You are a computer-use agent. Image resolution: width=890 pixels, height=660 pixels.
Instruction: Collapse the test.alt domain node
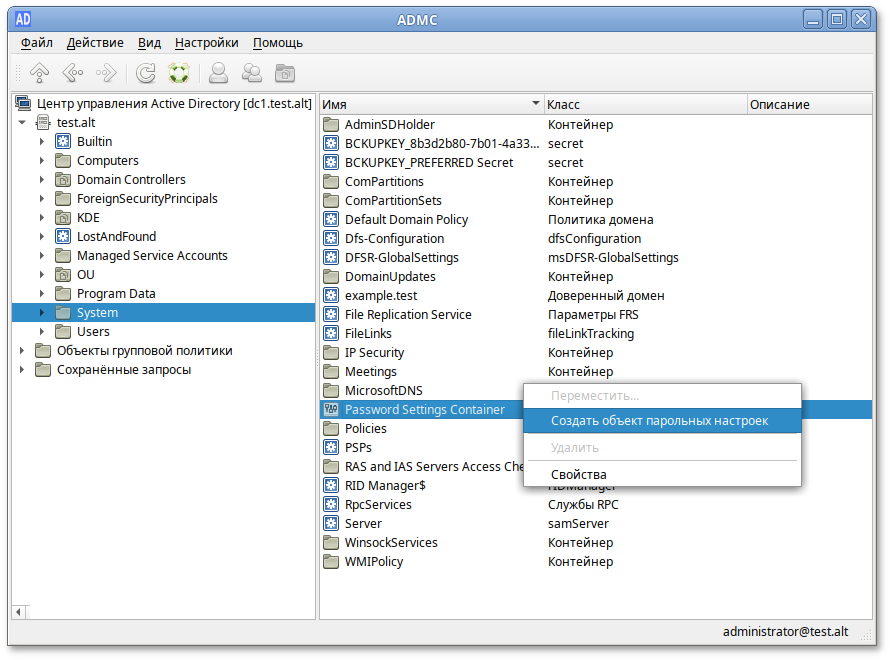23,122
